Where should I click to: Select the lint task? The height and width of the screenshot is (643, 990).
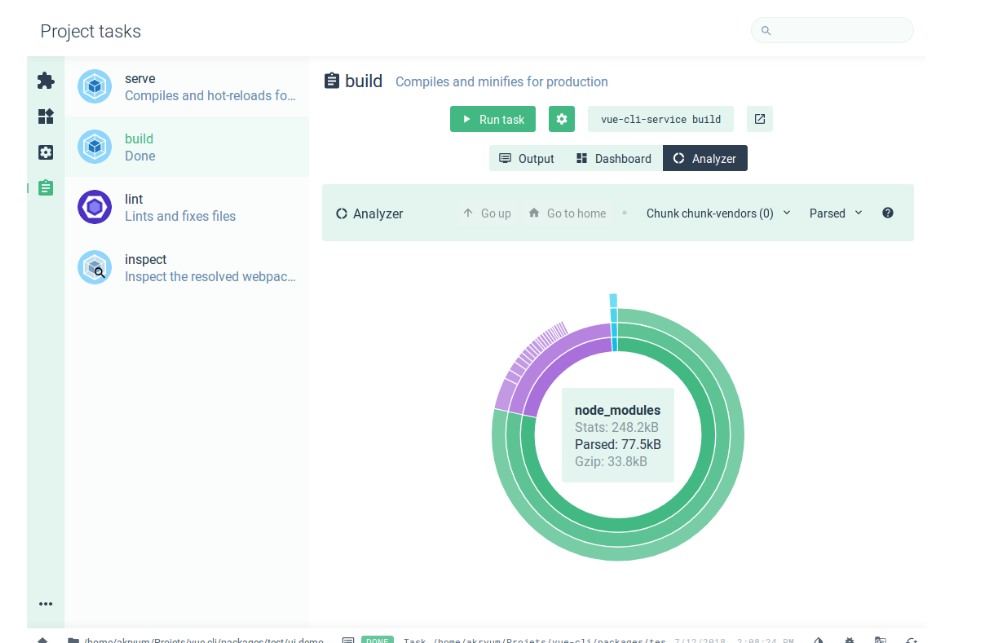pyautogui.click(x=187, y=207)
